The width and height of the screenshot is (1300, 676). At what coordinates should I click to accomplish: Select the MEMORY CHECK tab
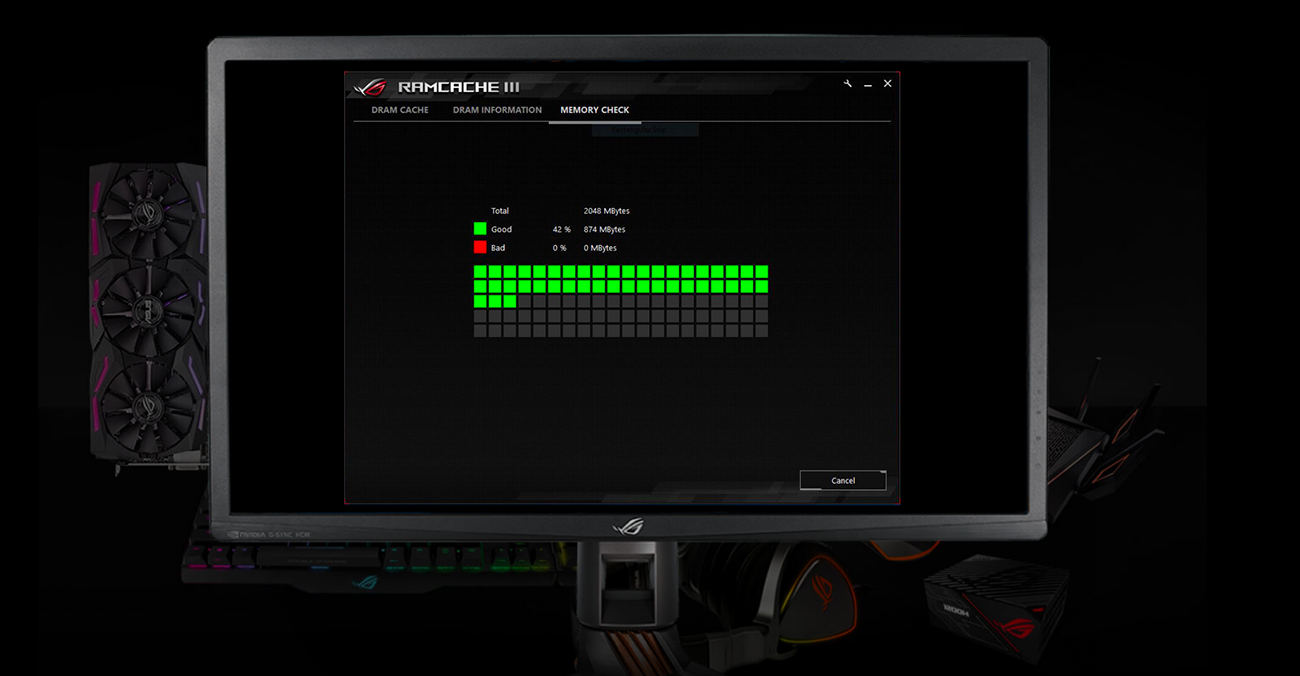(x=595, y=110)
